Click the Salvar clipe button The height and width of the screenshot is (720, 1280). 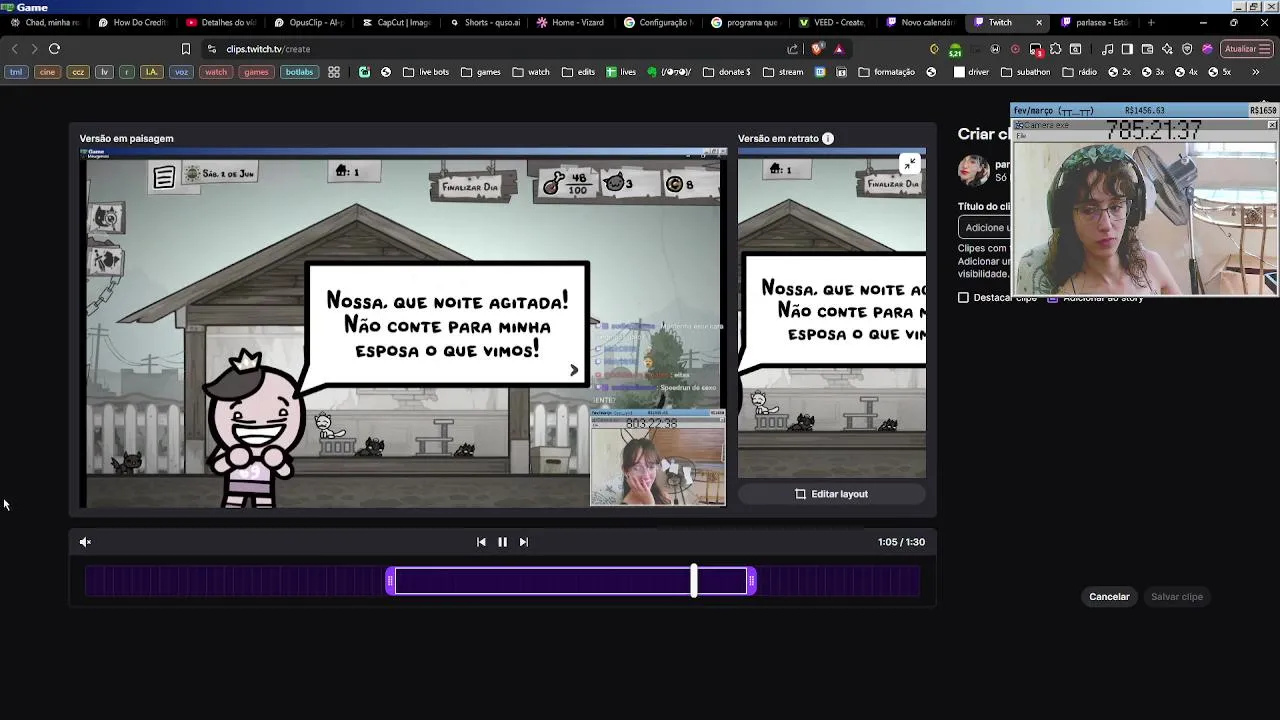[1176, 597]
